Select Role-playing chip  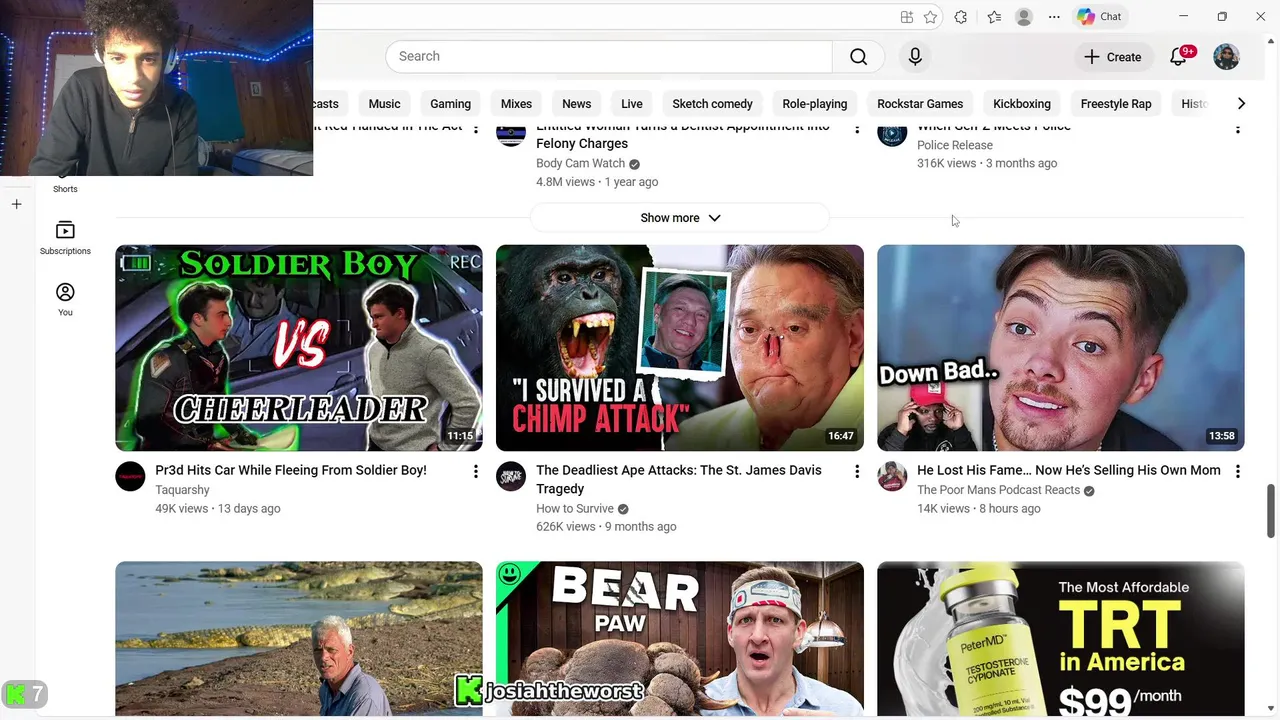click(x=814, y=104)
